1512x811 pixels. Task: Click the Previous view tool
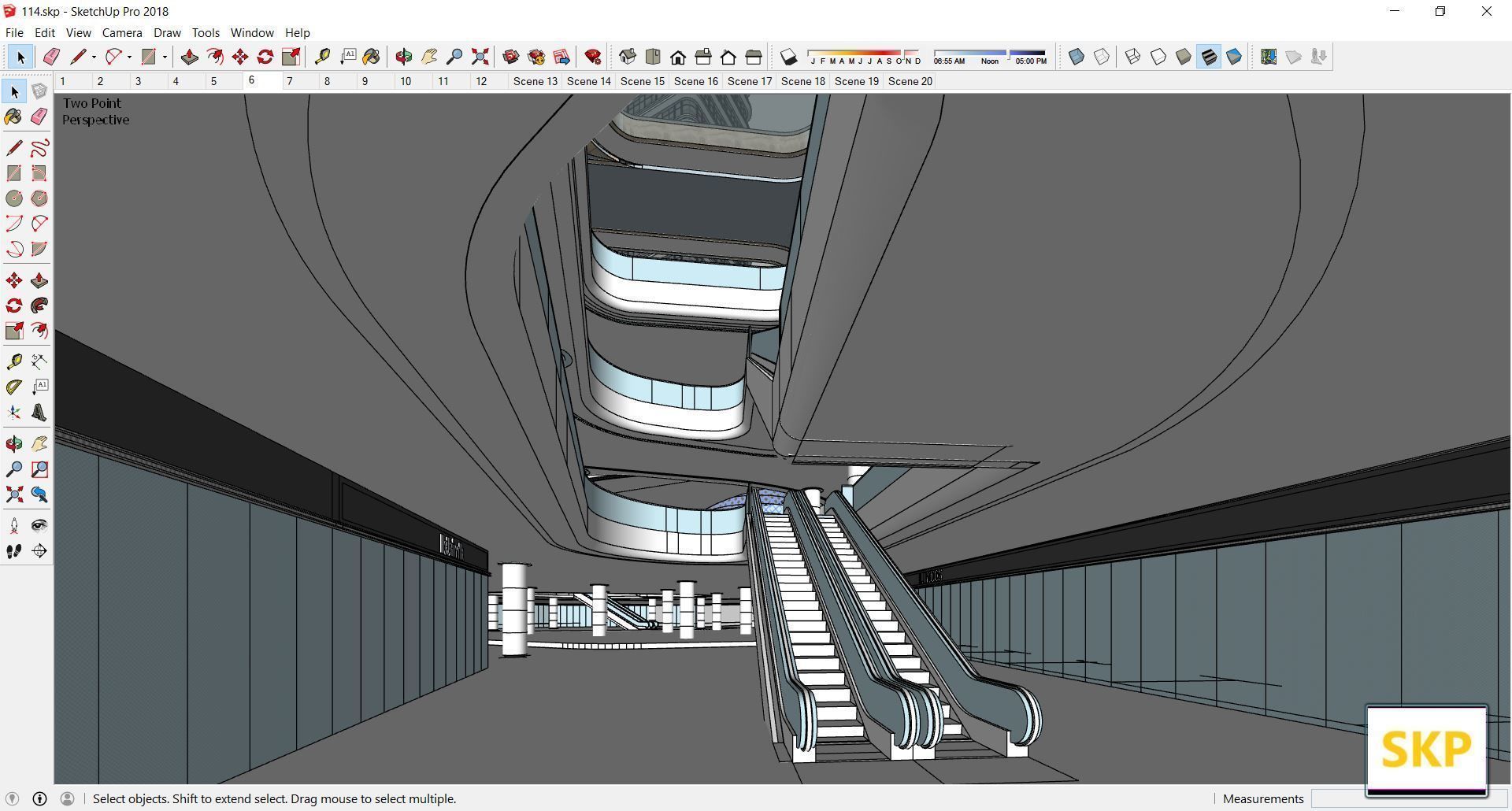(39, 494)
